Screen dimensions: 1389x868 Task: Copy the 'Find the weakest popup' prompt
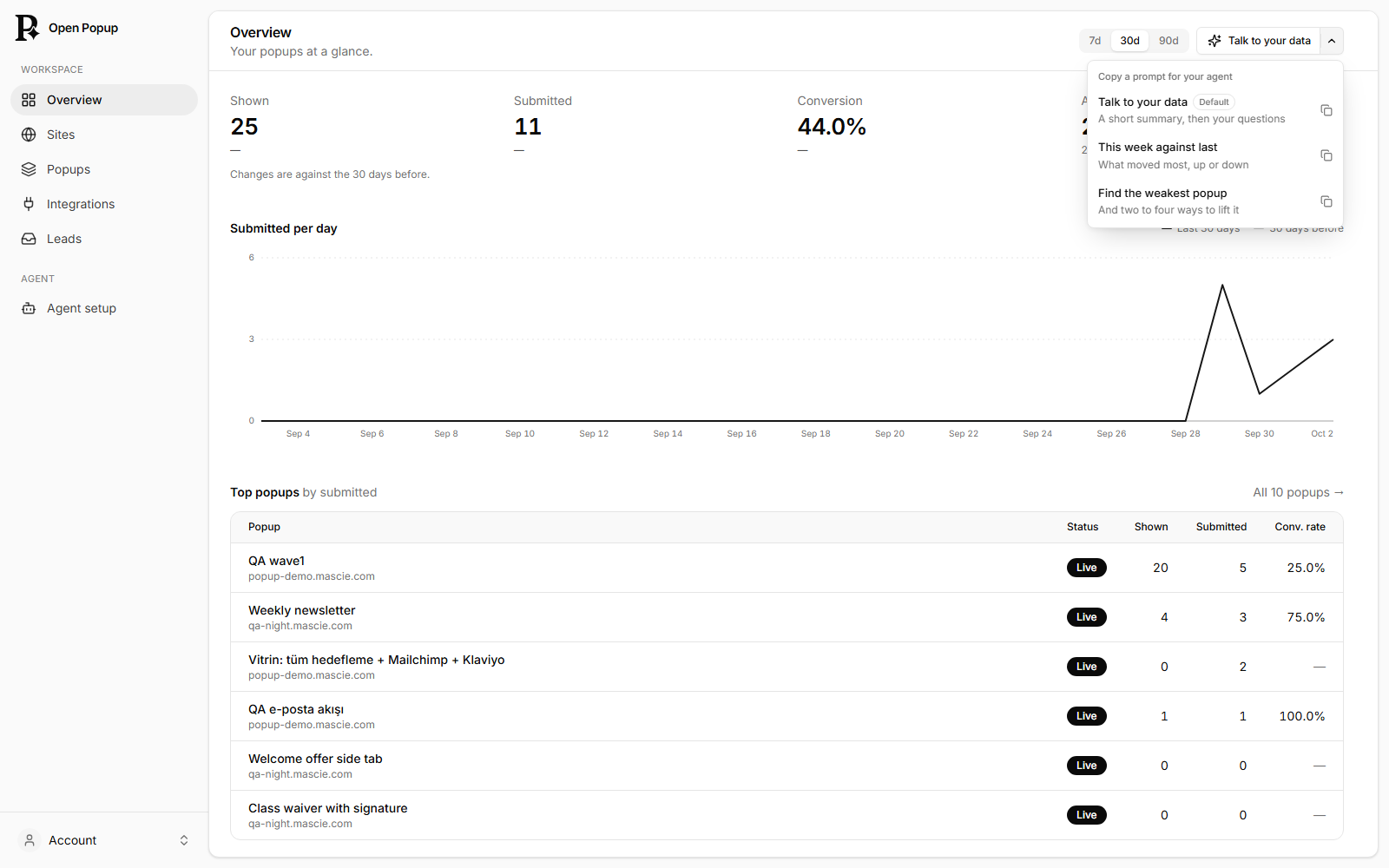click(x=1326, y=201)
